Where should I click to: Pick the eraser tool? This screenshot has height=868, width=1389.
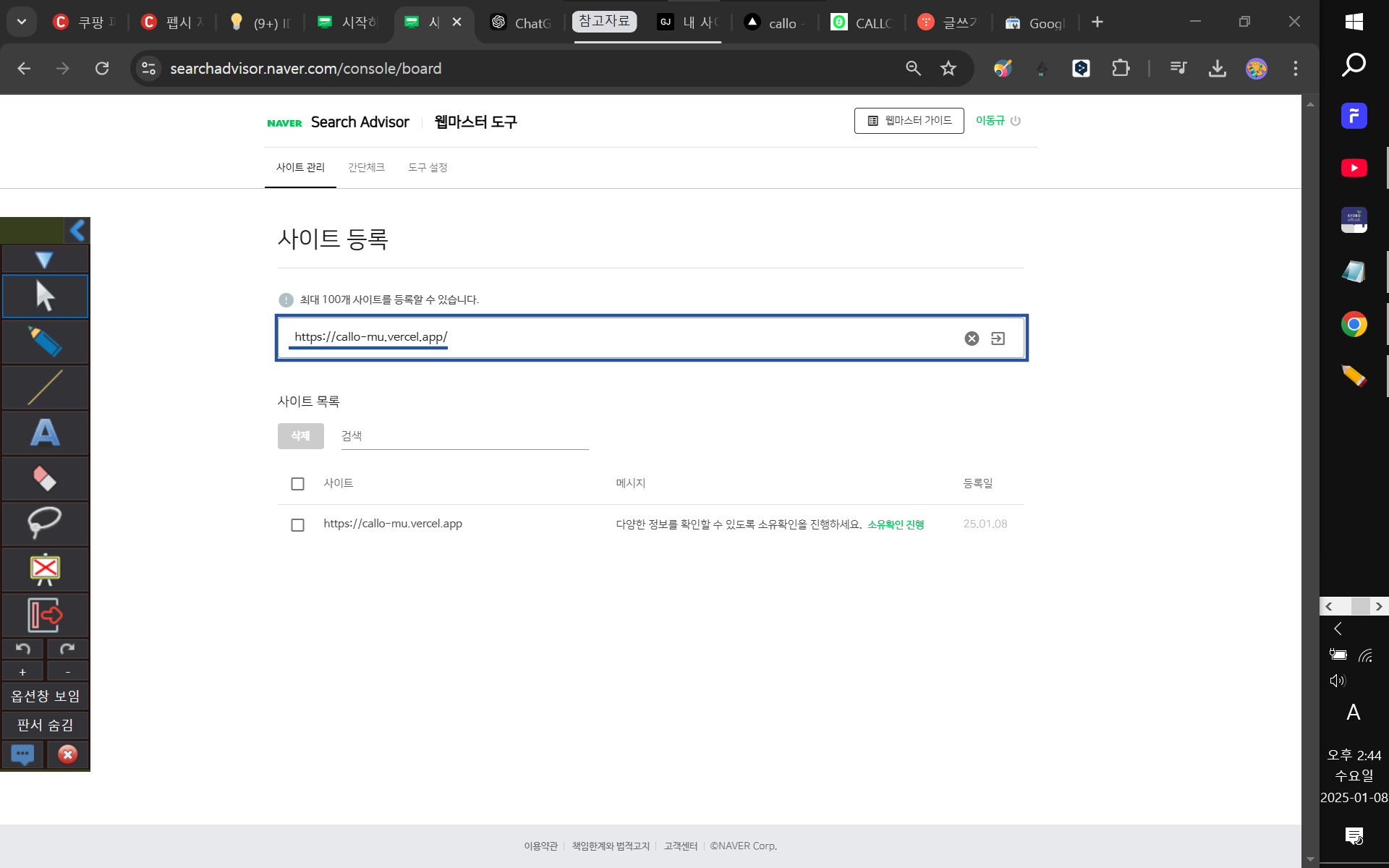(x=45, y=478)
